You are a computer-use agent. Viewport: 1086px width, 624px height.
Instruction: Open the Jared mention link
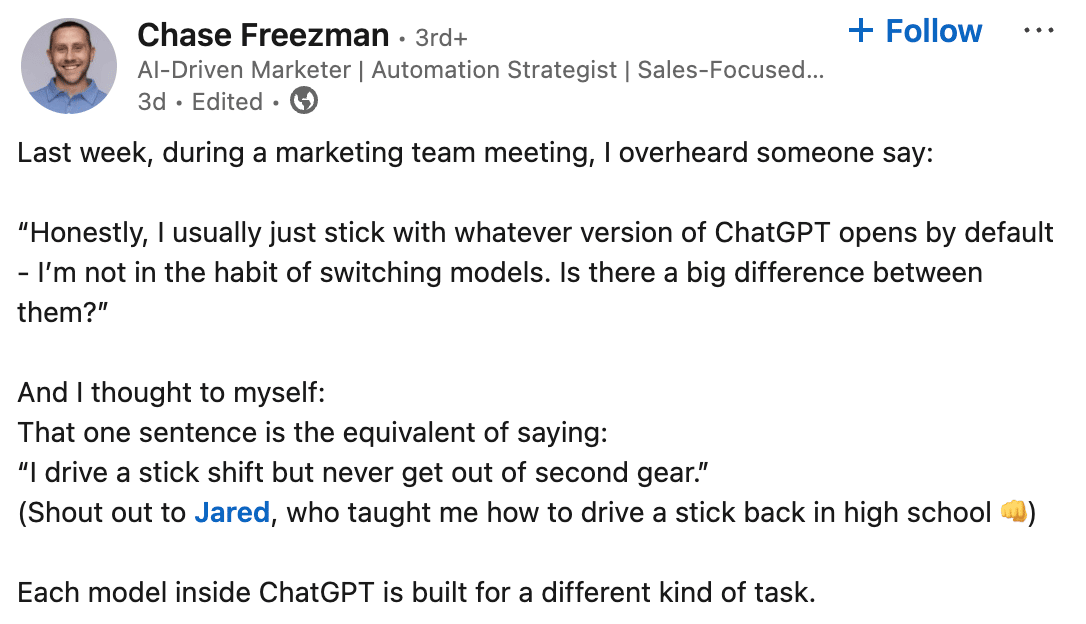coord(232,513)
